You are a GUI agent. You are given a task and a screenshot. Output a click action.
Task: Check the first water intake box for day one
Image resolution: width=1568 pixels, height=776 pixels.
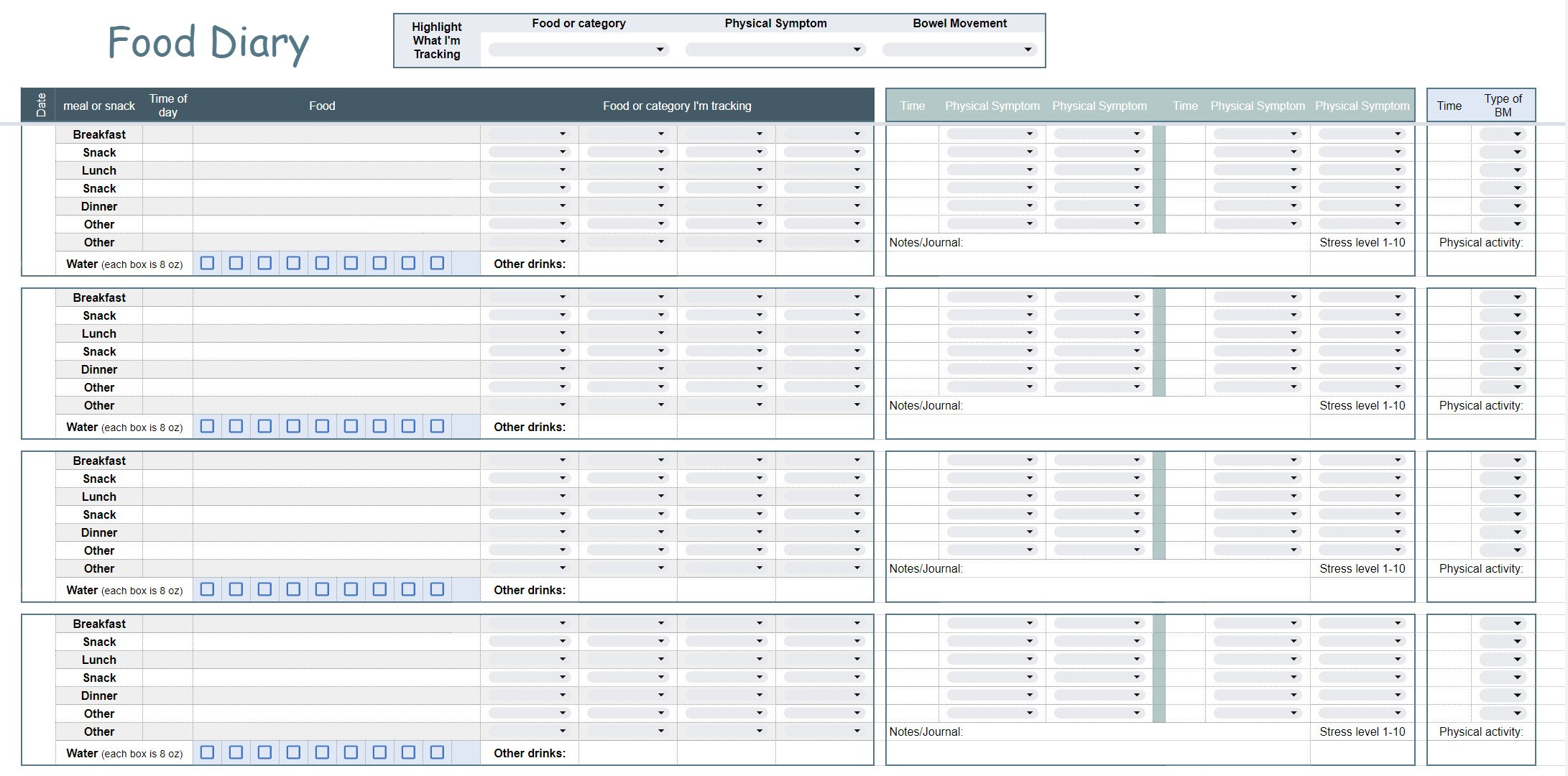[207, 263]
